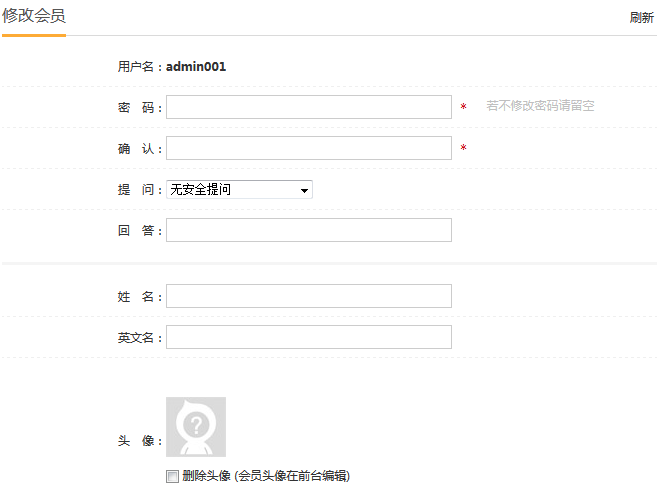Focus the 确认 confirm password field

coord(309,148)
